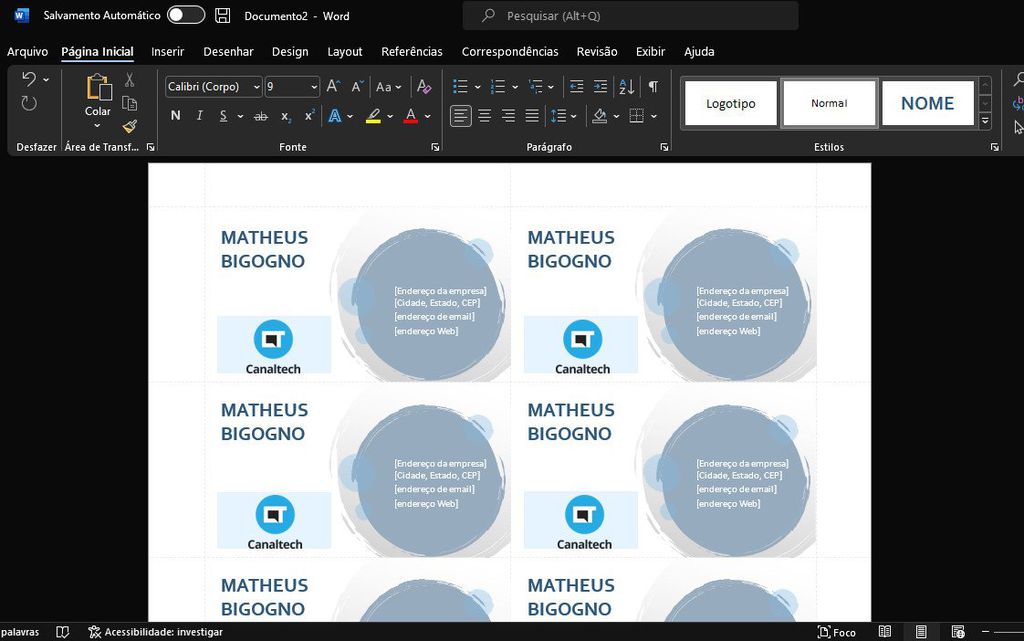The height and width of the screenshot is (641, 1024).
Task: Apply red font color
Action: [411, 116]
